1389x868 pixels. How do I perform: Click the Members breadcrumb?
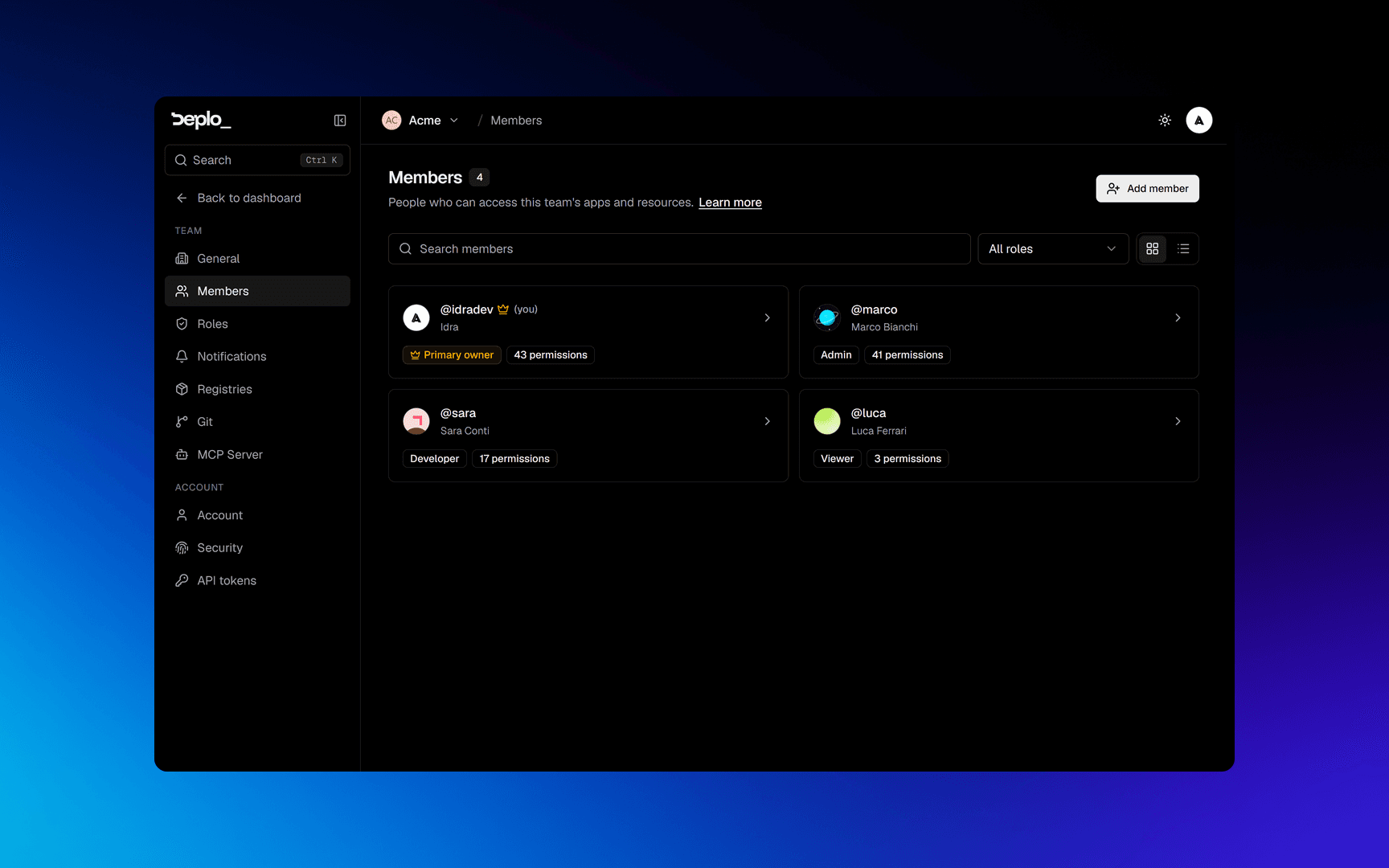(516, 121)
